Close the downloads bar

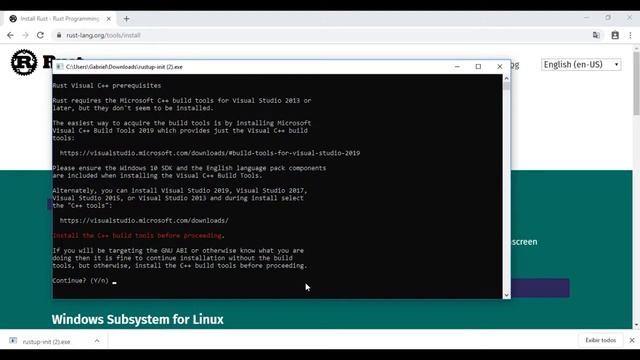pyautogui.click(x=632, y=340)
